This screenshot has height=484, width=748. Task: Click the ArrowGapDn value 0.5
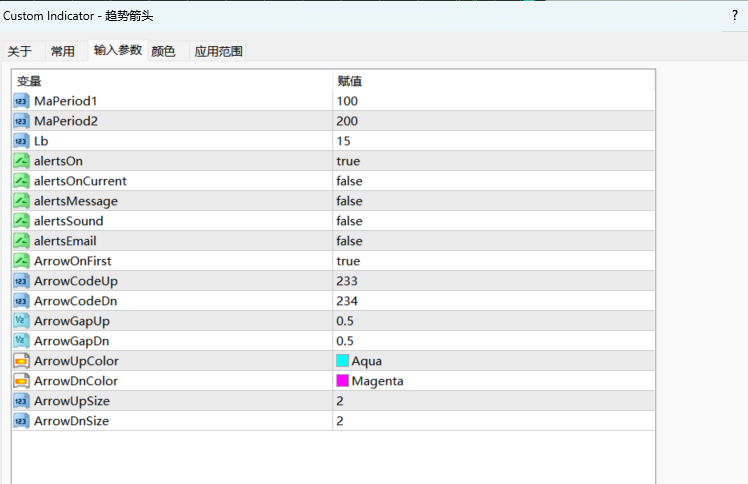345,341
